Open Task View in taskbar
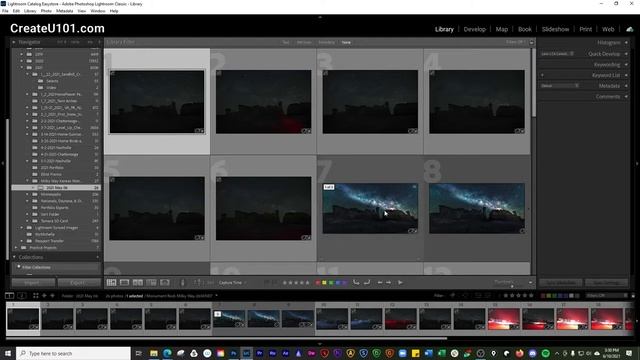 [x=138, y=353]
